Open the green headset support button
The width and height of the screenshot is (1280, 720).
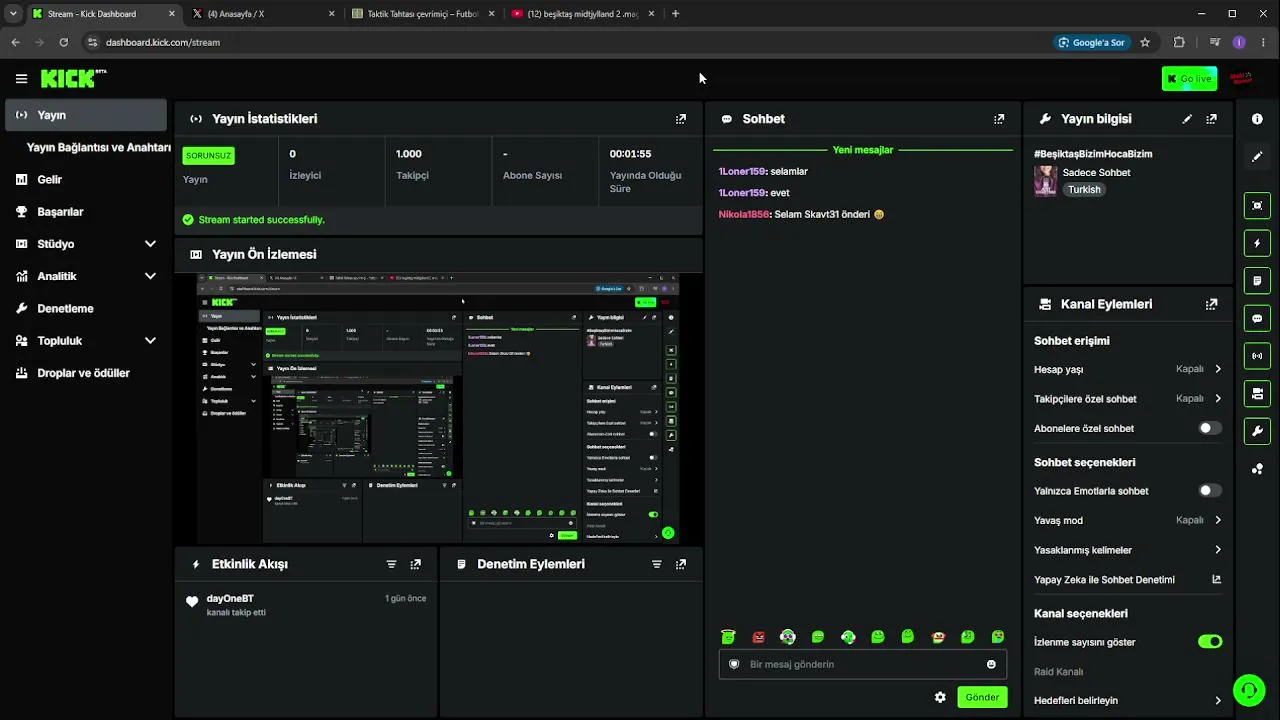click(x=1248, y=690)
